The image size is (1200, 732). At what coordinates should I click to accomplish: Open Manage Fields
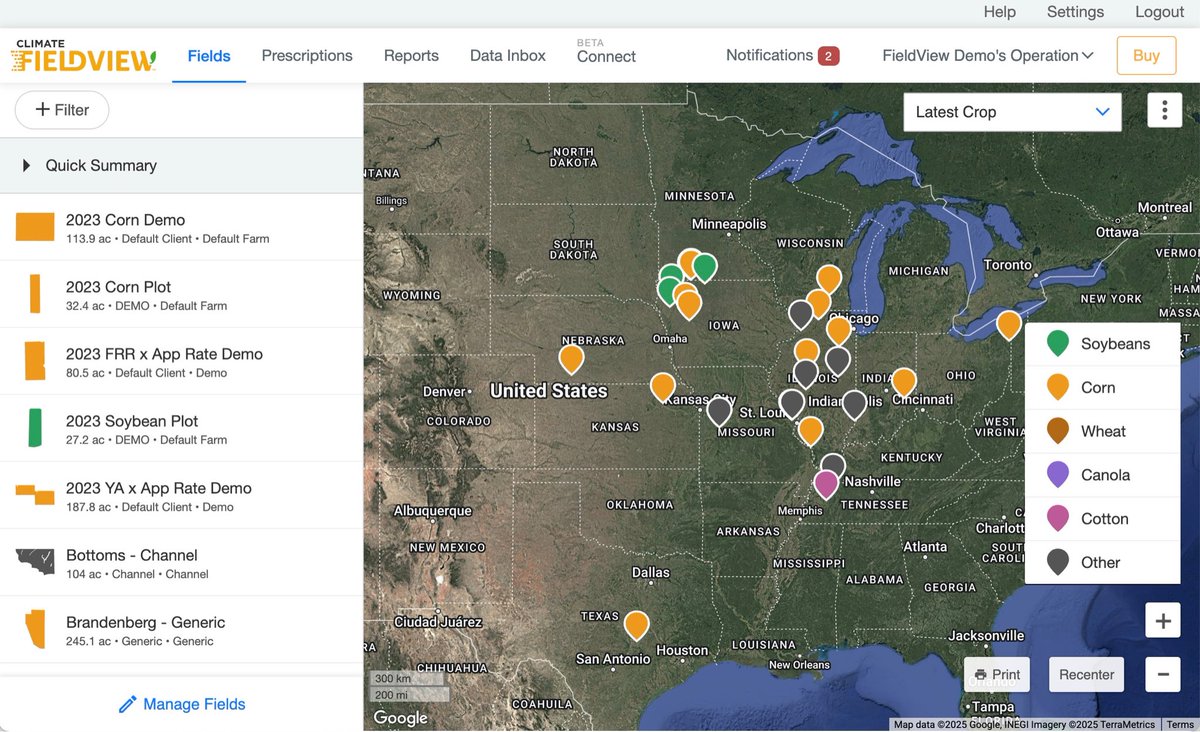pos(182,705)
